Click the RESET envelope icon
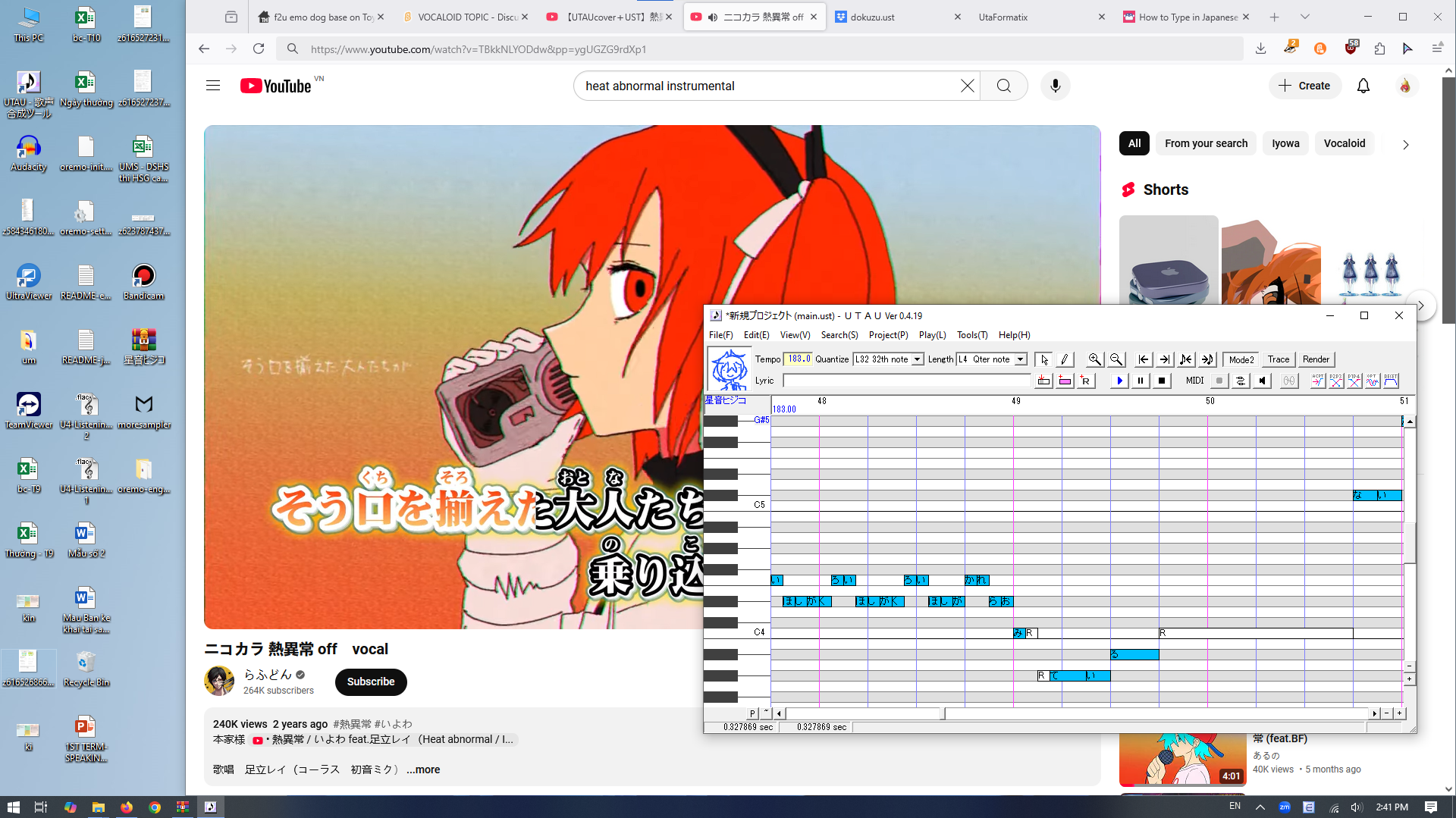Viewport: 1456px width, 818px height. click(x=1391, y=381)
